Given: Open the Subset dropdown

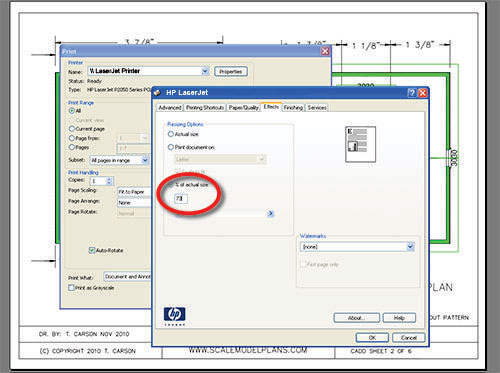Looking at the screenshot, I should tap(145, 160).
